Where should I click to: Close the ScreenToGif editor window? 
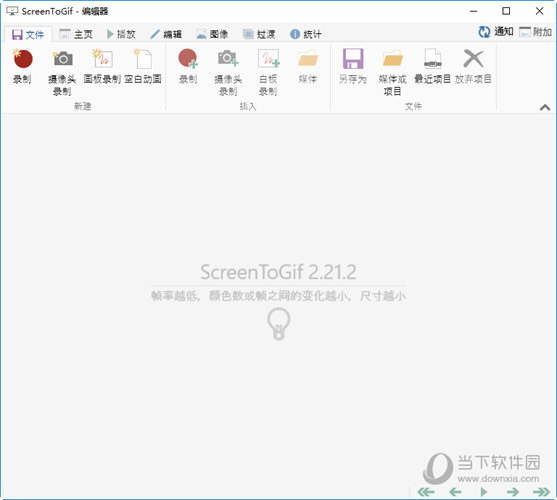point(540,11)
